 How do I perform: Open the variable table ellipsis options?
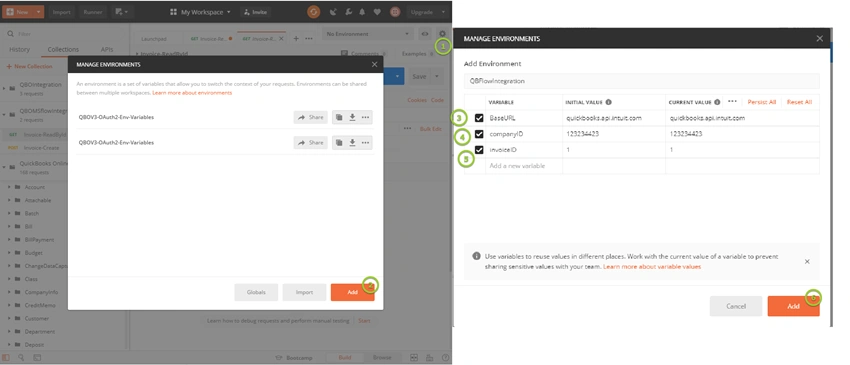pyautogui.click(x=732, y=101)
